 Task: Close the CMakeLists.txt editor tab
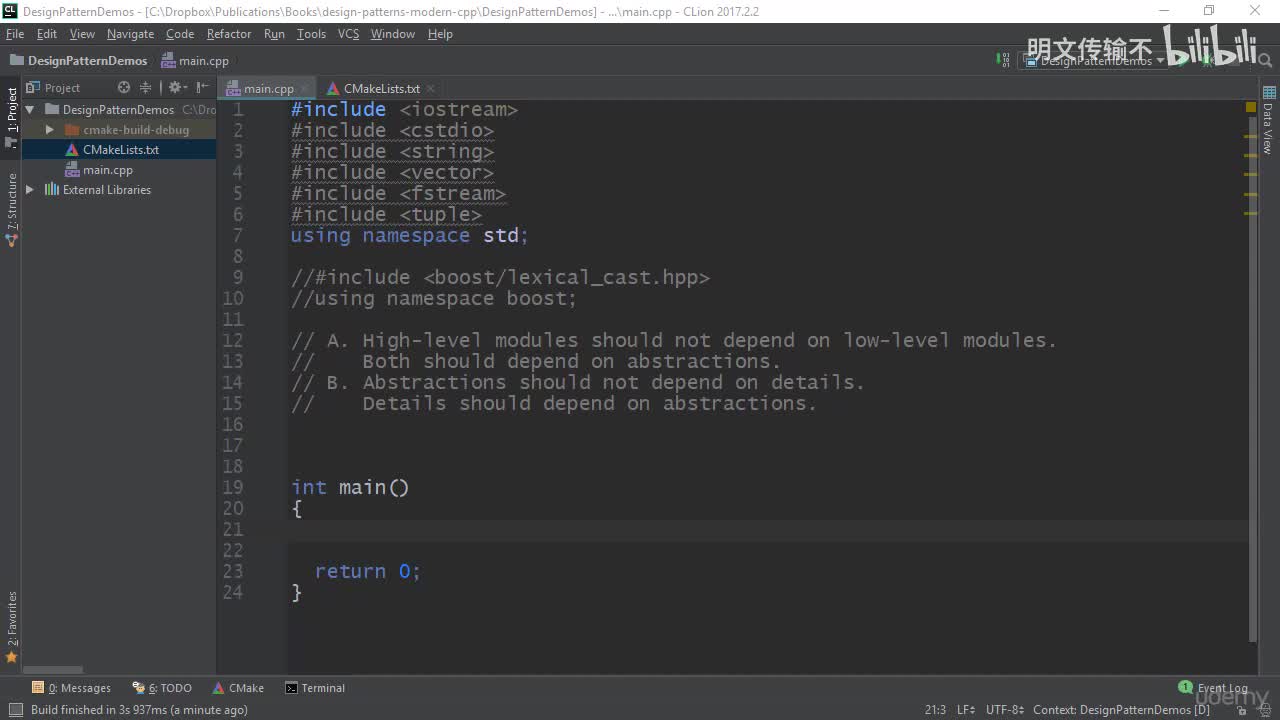point(429,89)
